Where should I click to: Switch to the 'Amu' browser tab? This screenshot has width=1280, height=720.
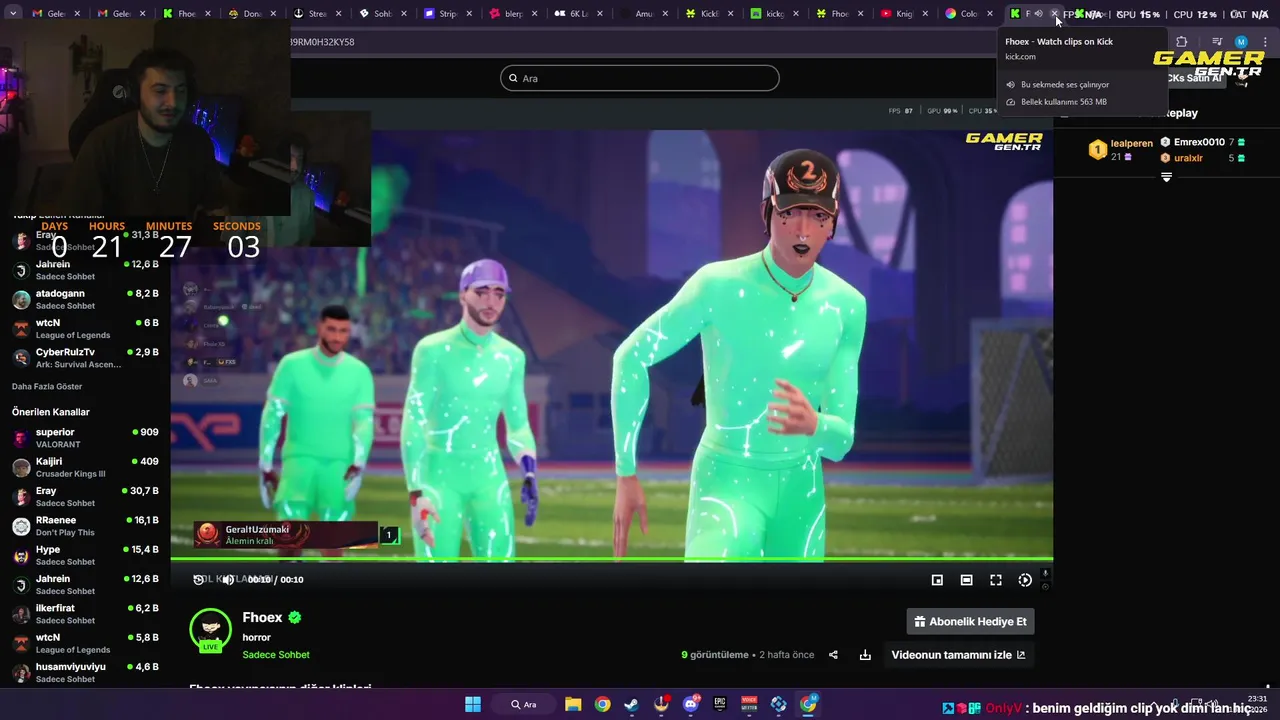638,14
